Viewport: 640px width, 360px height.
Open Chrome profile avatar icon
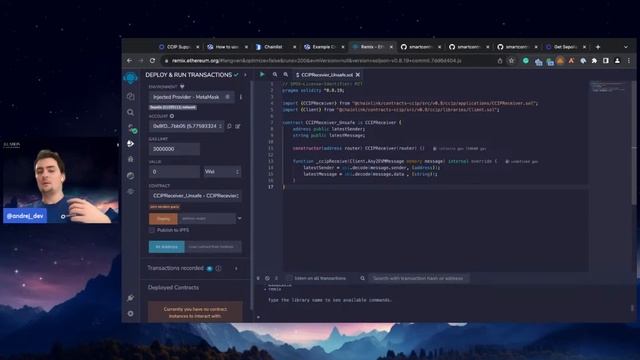(617, 60)
